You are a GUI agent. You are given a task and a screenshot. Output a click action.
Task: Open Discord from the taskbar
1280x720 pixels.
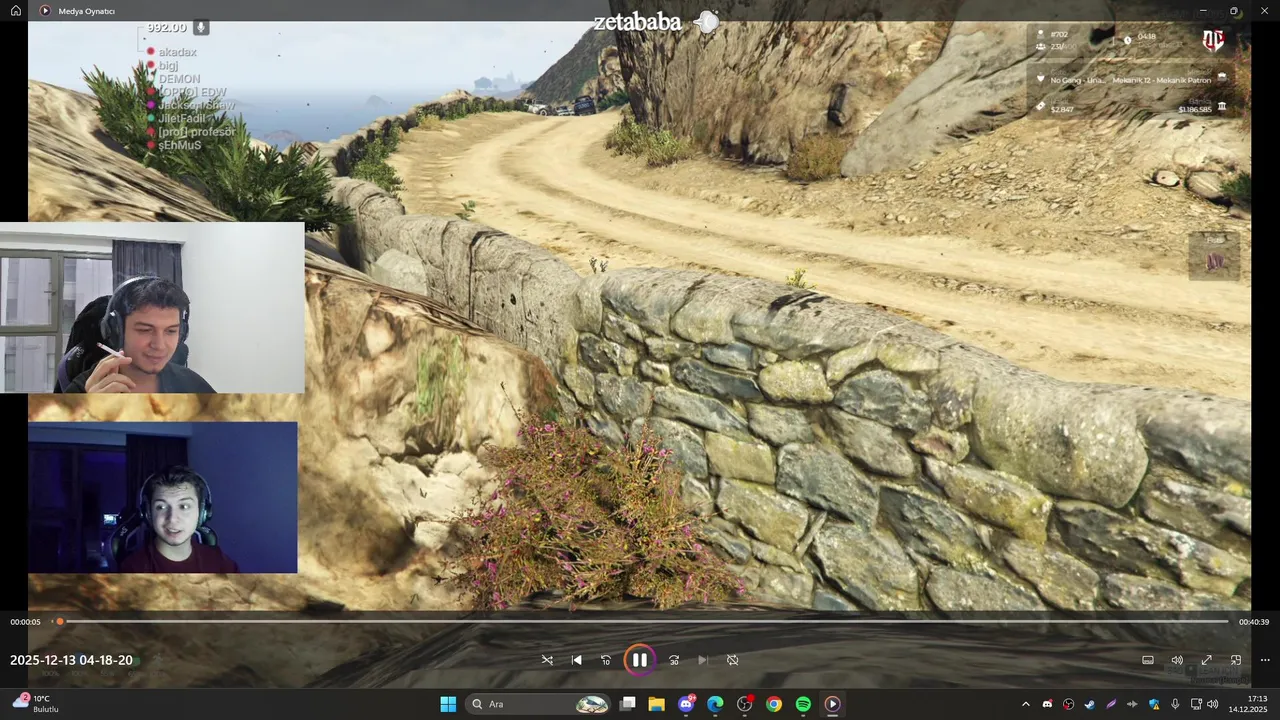[686, 704]
